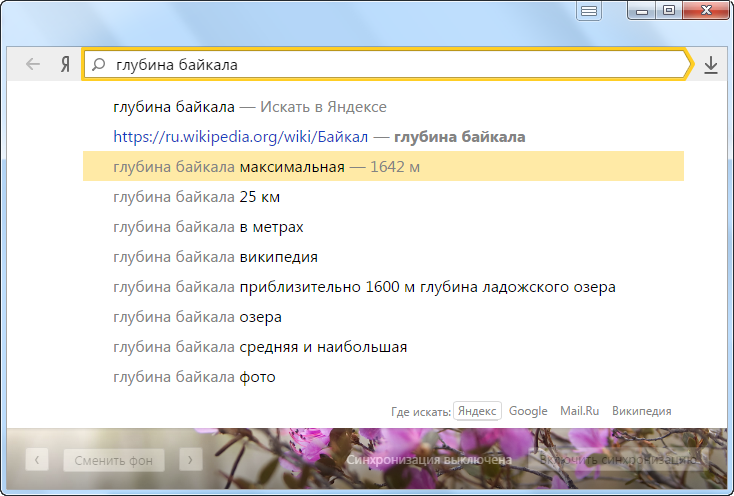
Task: Open the downloads arrow icon
Action: click(711, 65)
